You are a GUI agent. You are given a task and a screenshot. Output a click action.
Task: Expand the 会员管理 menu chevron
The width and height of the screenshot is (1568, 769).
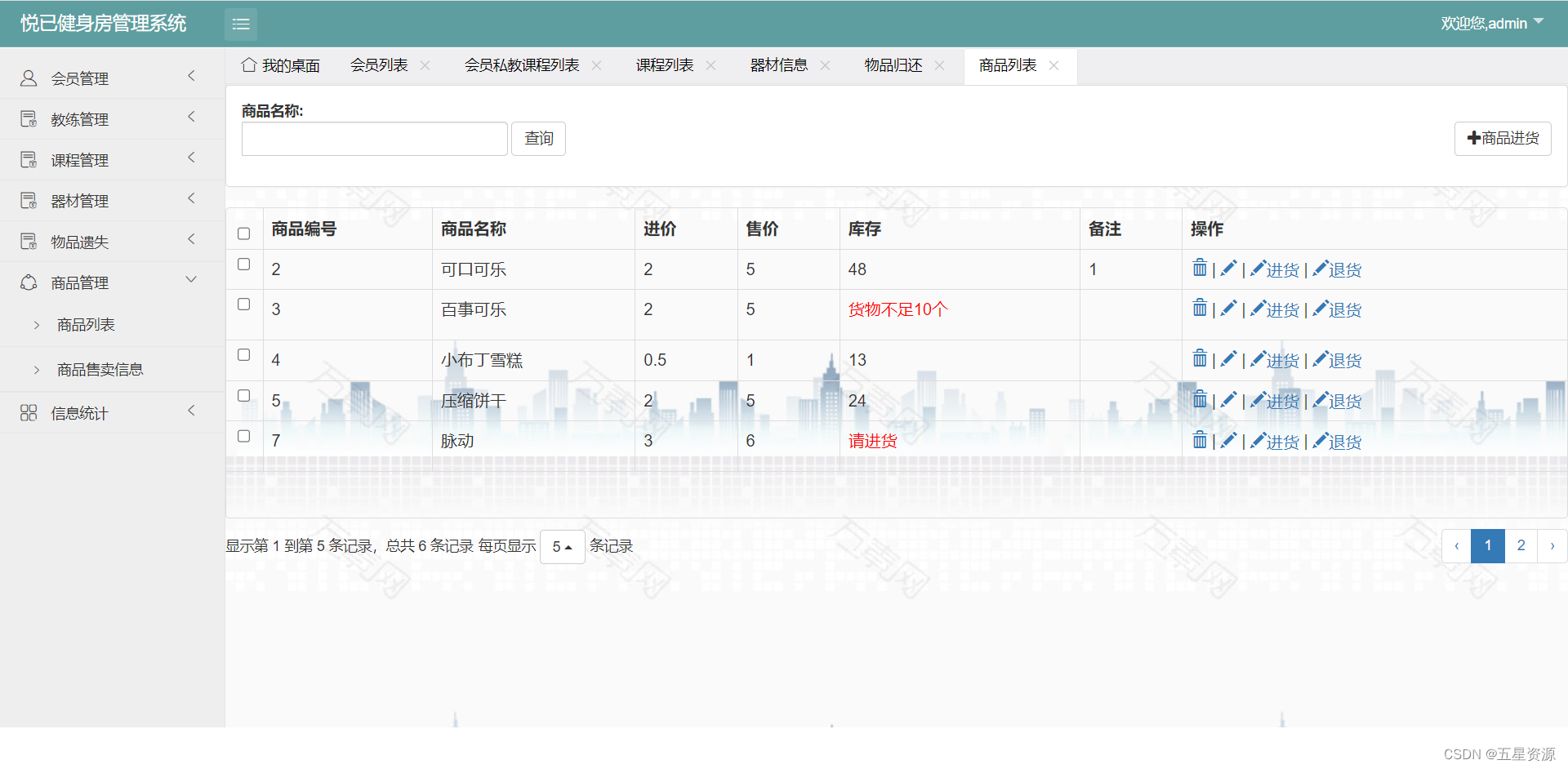pyautogui.click(x=191, y=76)
